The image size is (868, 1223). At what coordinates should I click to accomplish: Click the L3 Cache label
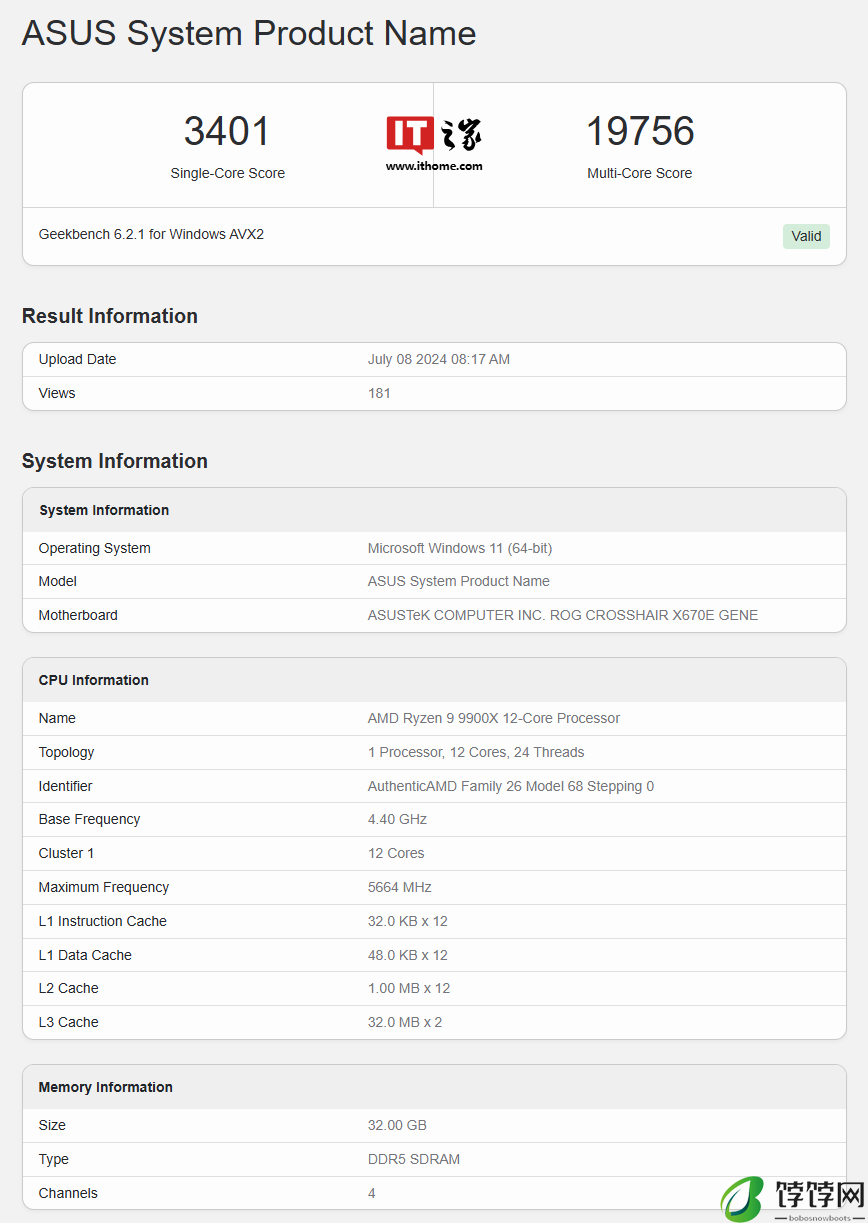click(x=68, y=1022)
